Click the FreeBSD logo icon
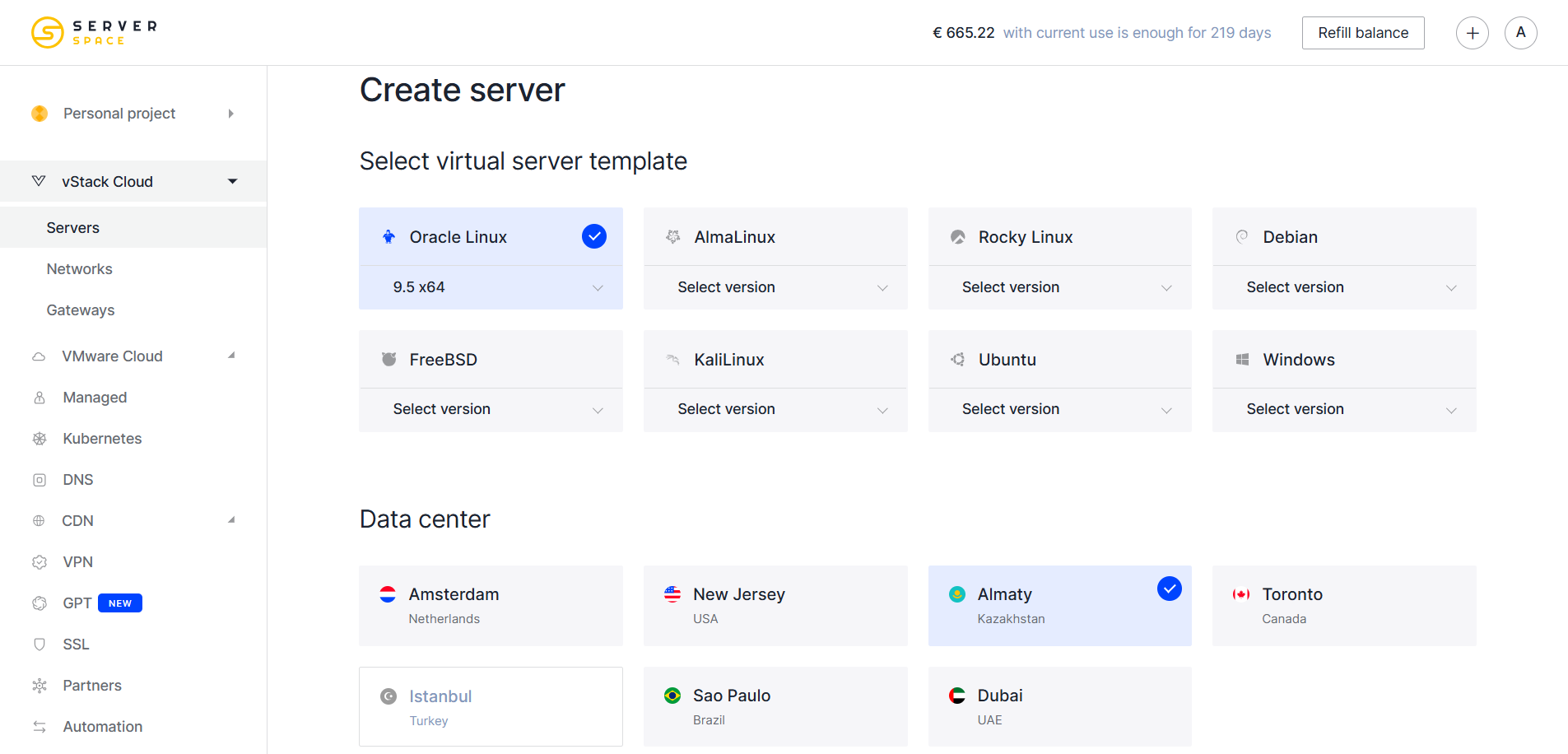 [389, 360]
